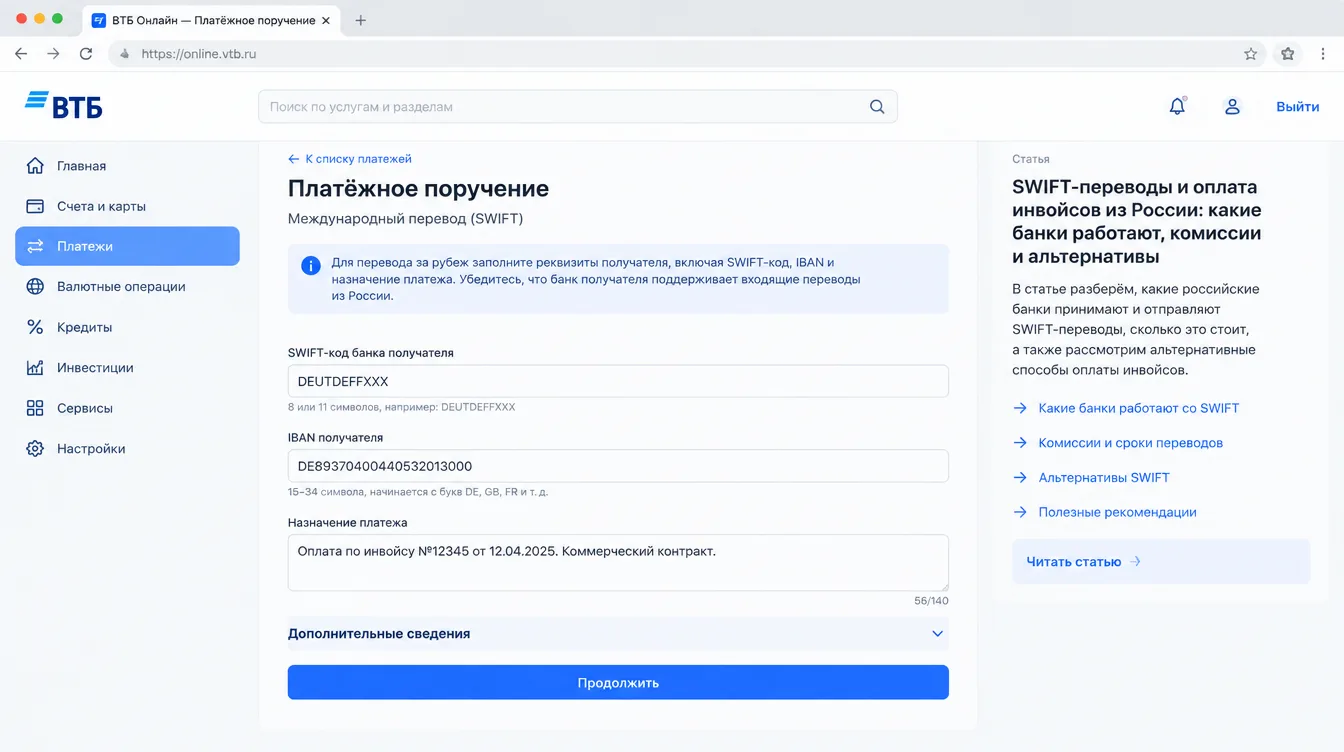This screenshot has width=1344, height=752.
Task: Click chevron of Дополнительные сведения
Action: coord(937,634)
